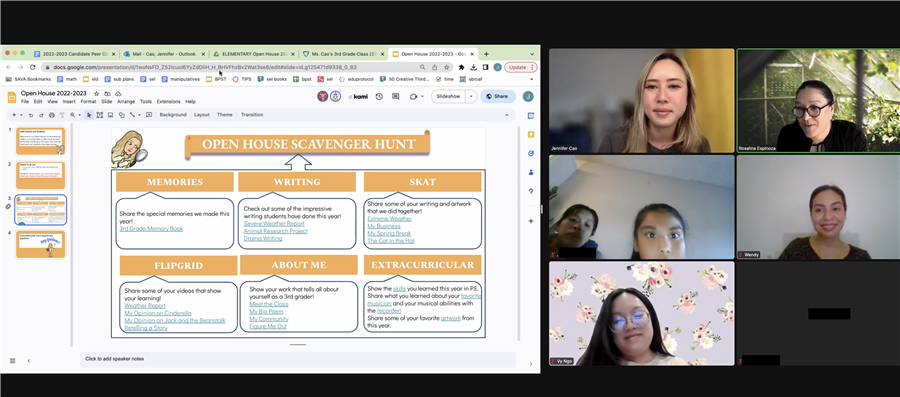
Task: Click the print icon in toolbar
Action: pyautogui.click(x=51, y=115)
